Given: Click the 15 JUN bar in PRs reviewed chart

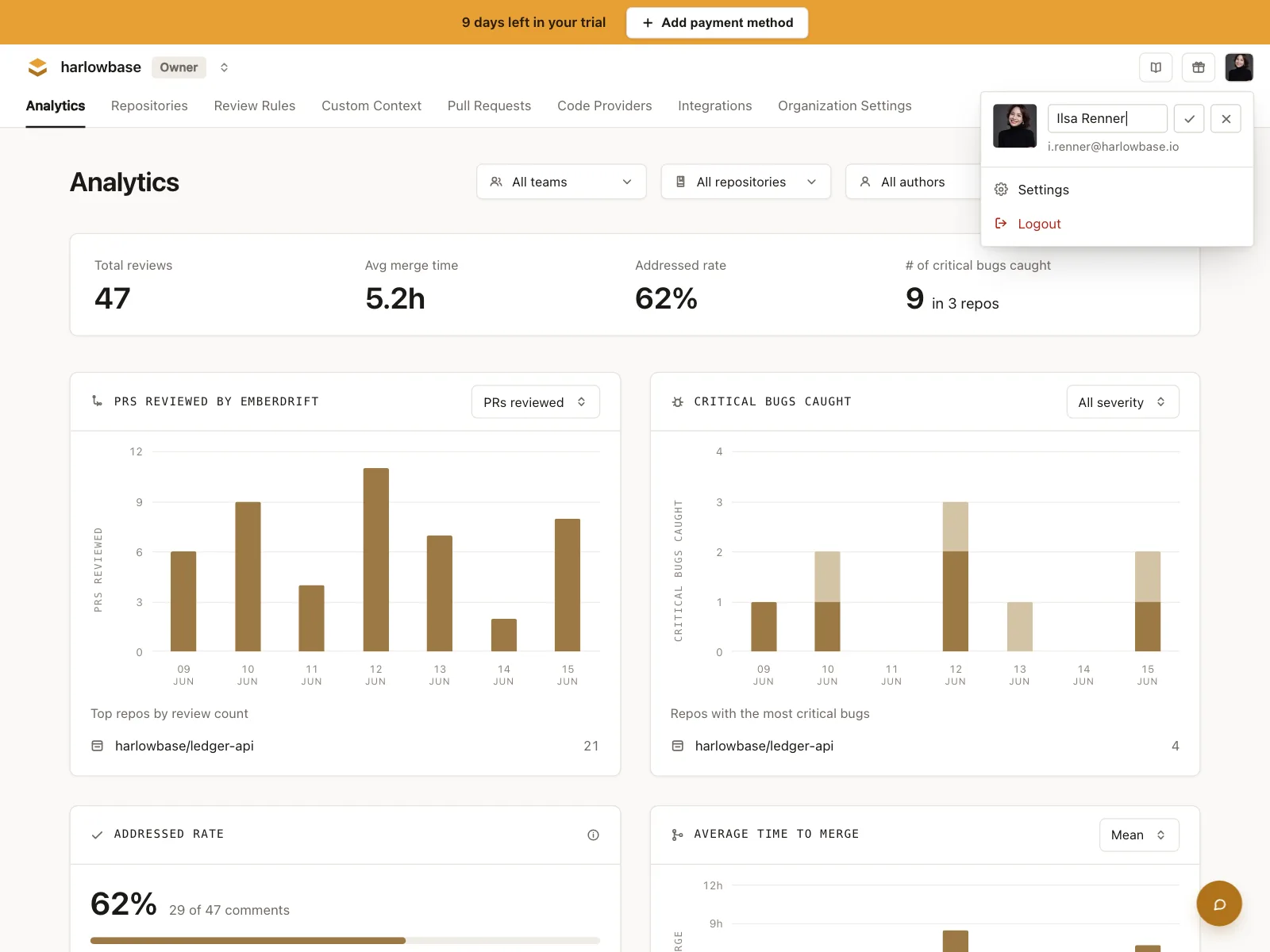Looking at the screenshot, I should [568, 585].
